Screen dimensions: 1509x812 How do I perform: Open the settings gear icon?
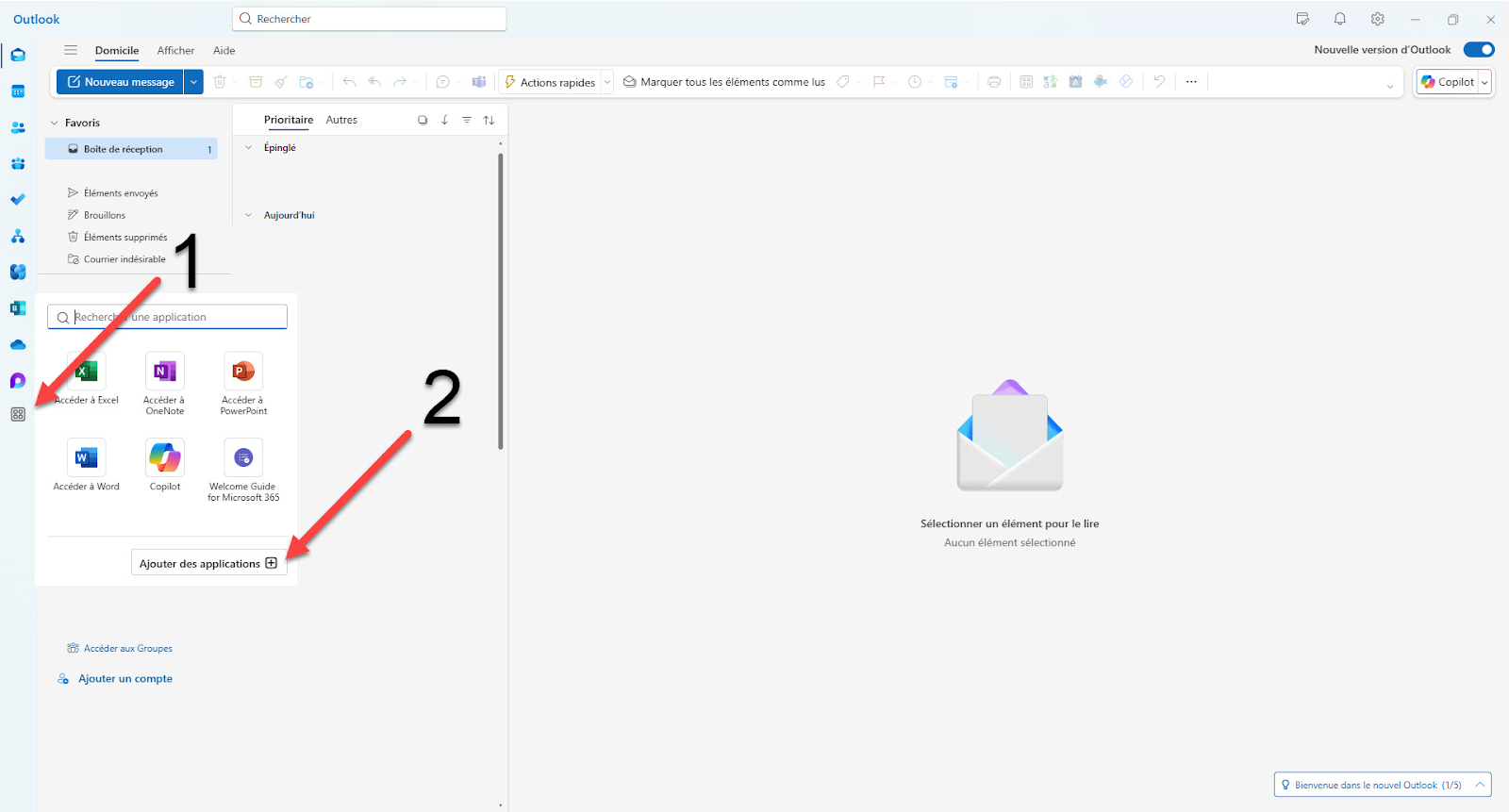(1377, 19)
